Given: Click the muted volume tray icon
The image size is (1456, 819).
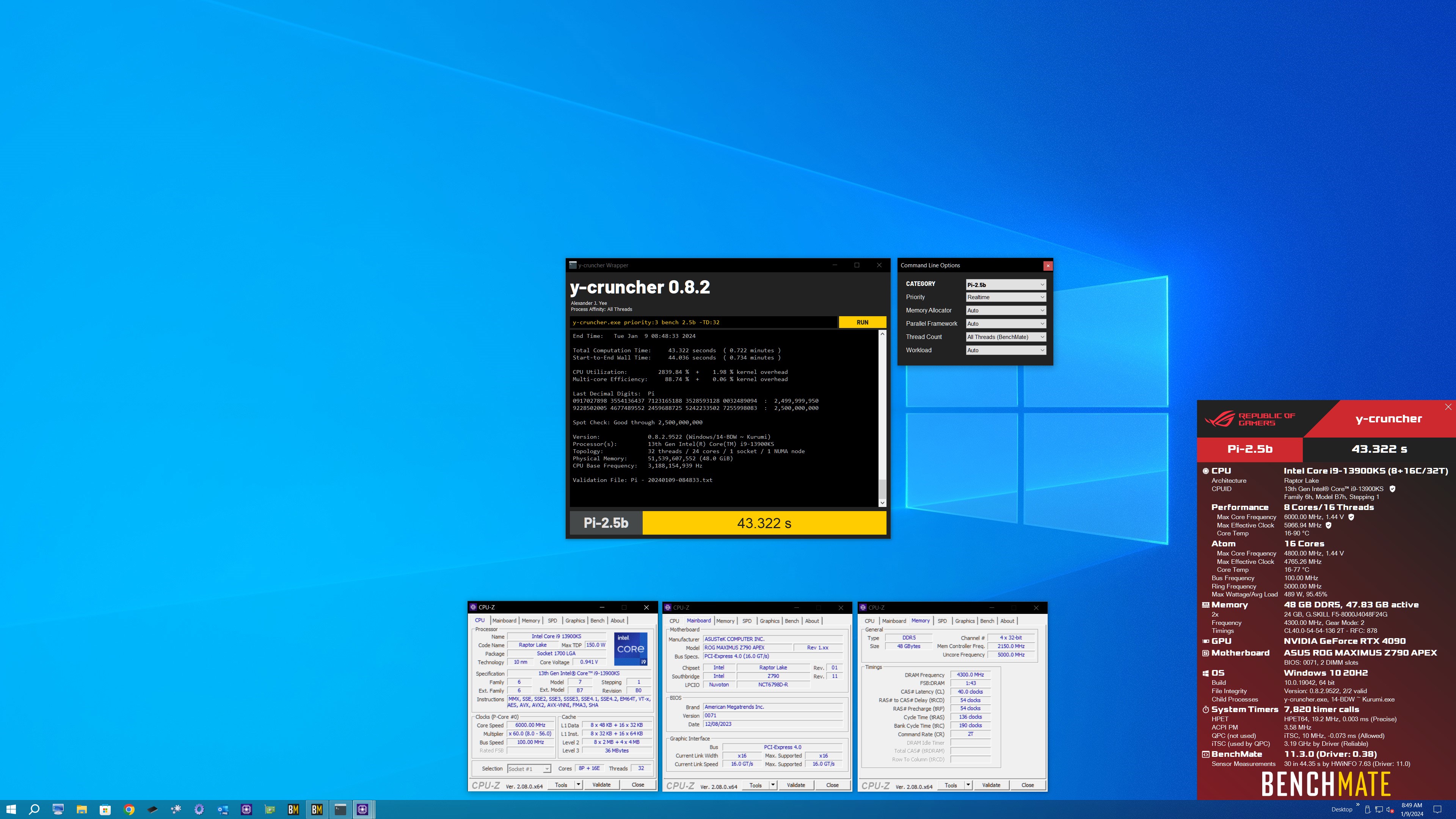Looking at the screenshot, I should [x=1390, y=810].
